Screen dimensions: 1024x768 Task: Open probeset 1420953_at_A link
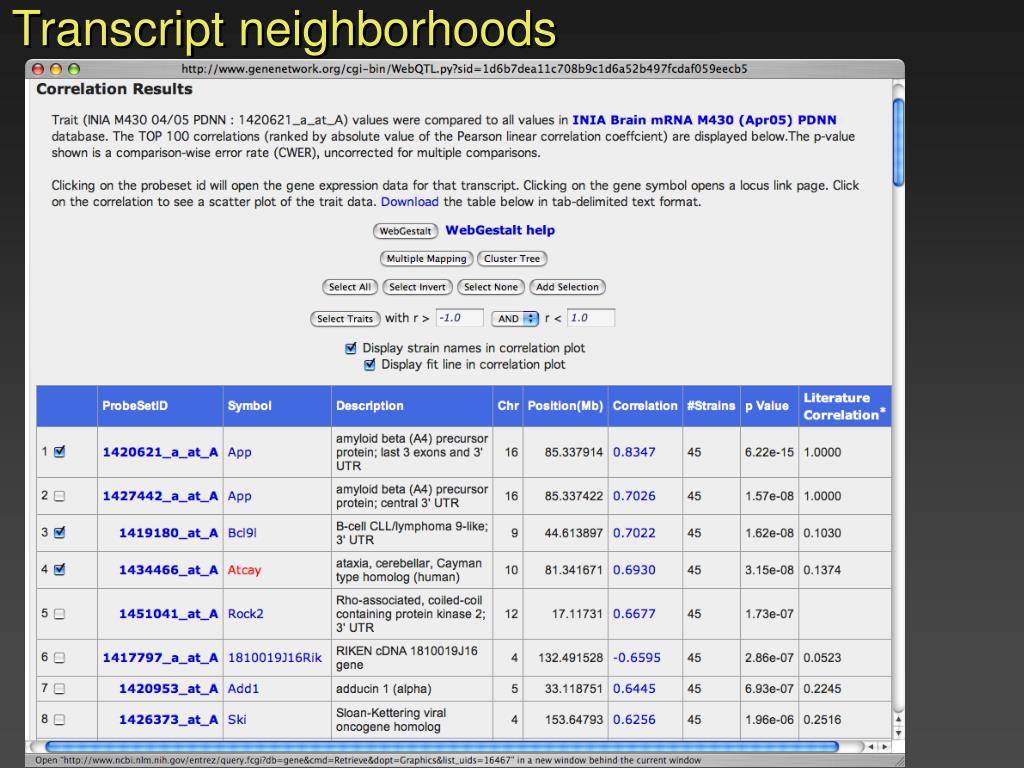pyautogui.click(x=168, y=688)
